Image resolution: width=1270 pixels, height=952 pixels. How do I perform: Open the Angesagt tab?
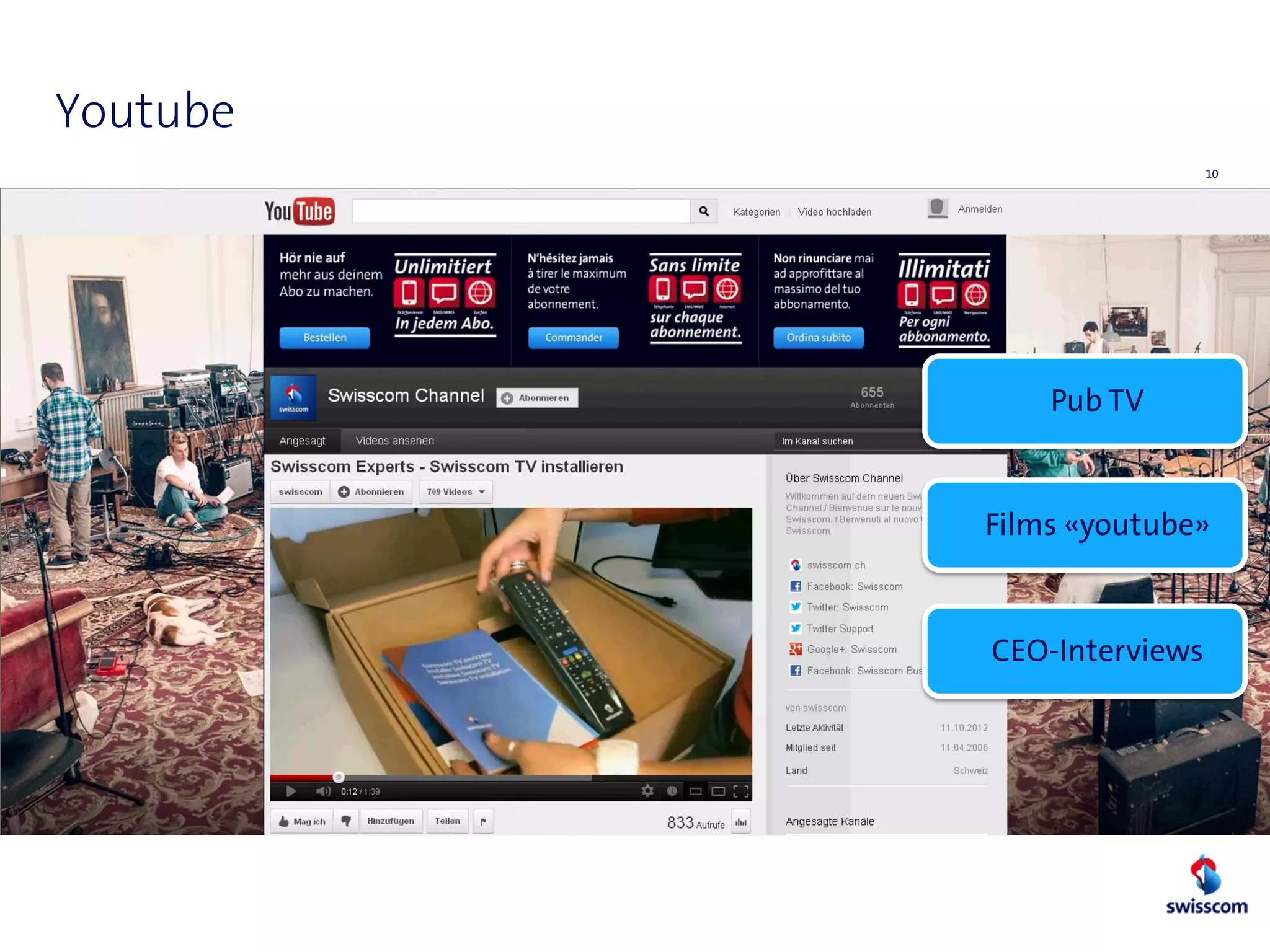303,441
